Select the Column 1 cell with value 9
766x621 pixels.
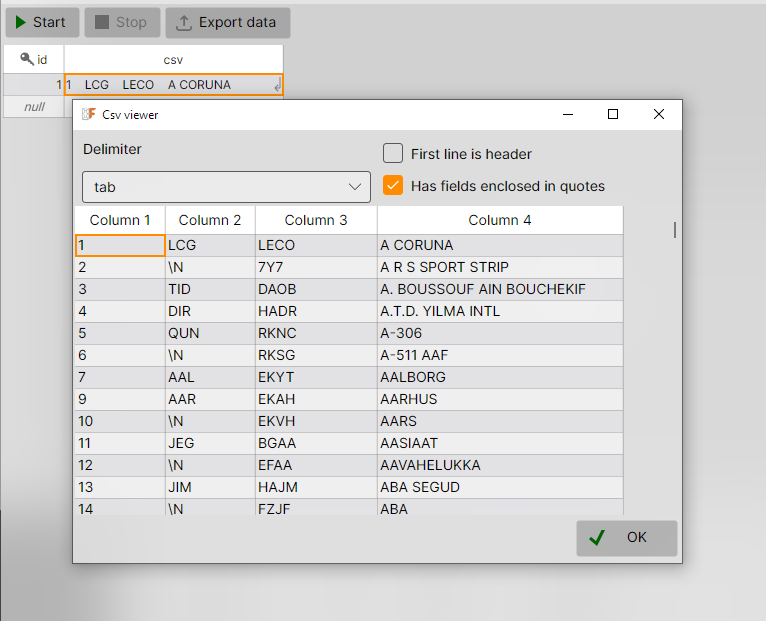(x=120, y=399)
